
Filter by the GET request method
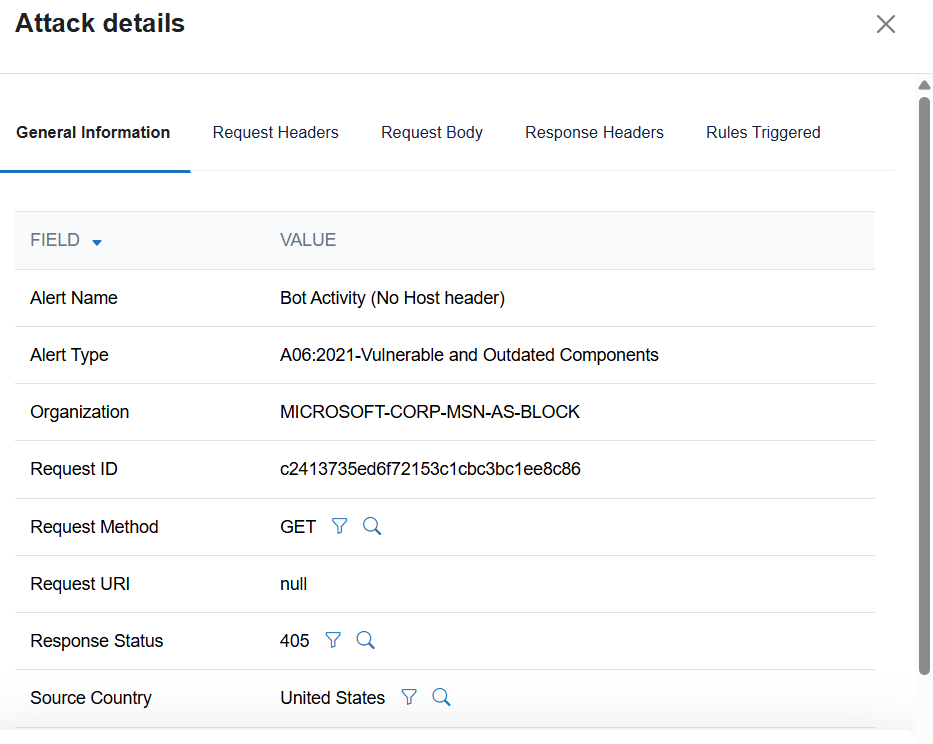point(339,526)
